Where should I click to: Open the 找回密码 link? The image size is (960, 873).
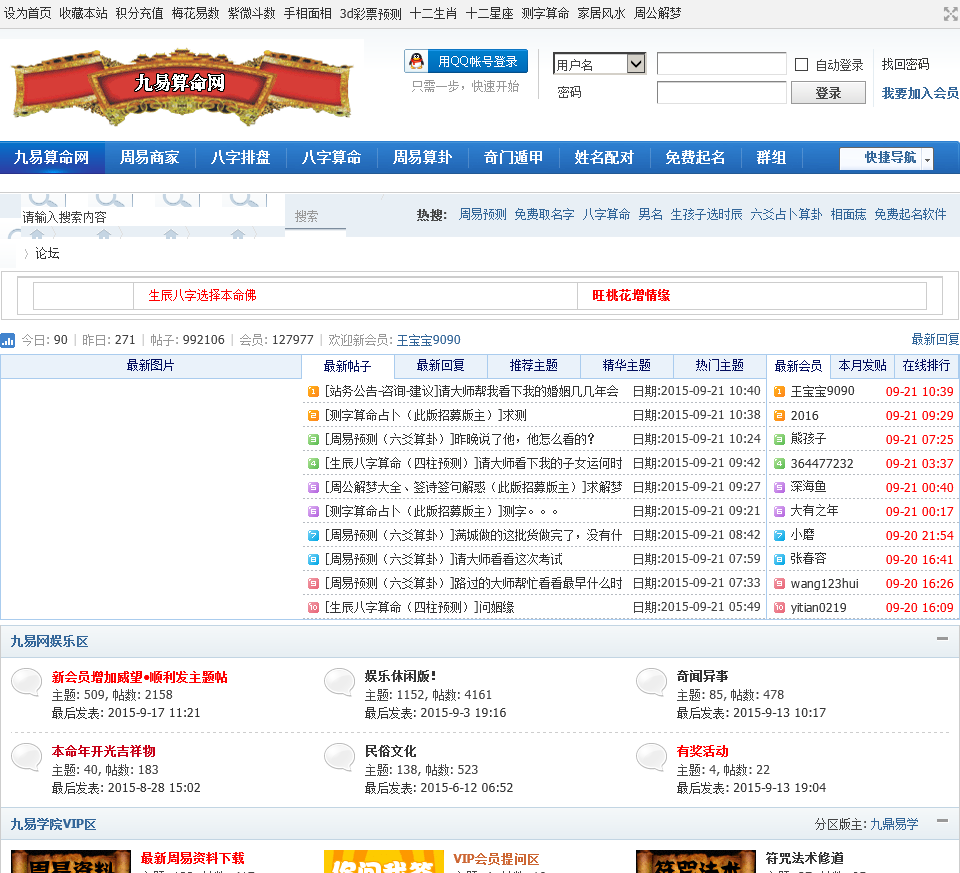(x=906, y=64)
